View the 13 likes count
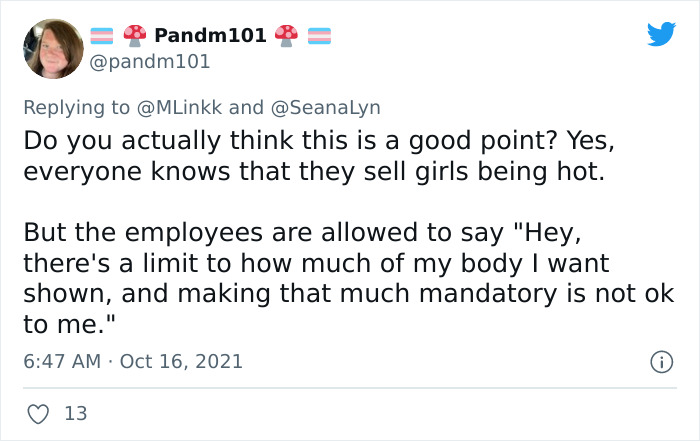This screenshot has height=441, width=700. click(75, 412)
